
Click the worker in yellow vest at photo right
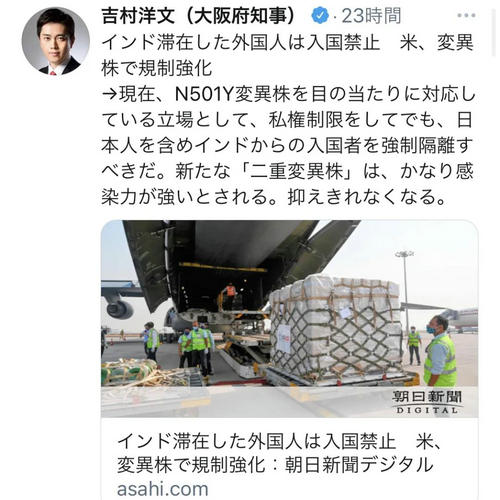pos(440,351)
